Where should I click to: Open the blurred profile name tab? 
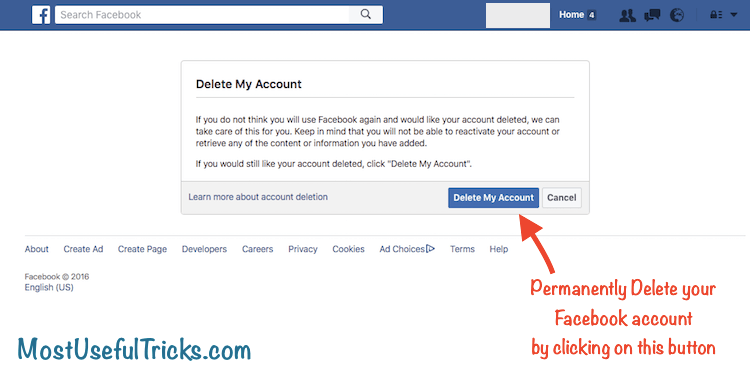[518, 15]
